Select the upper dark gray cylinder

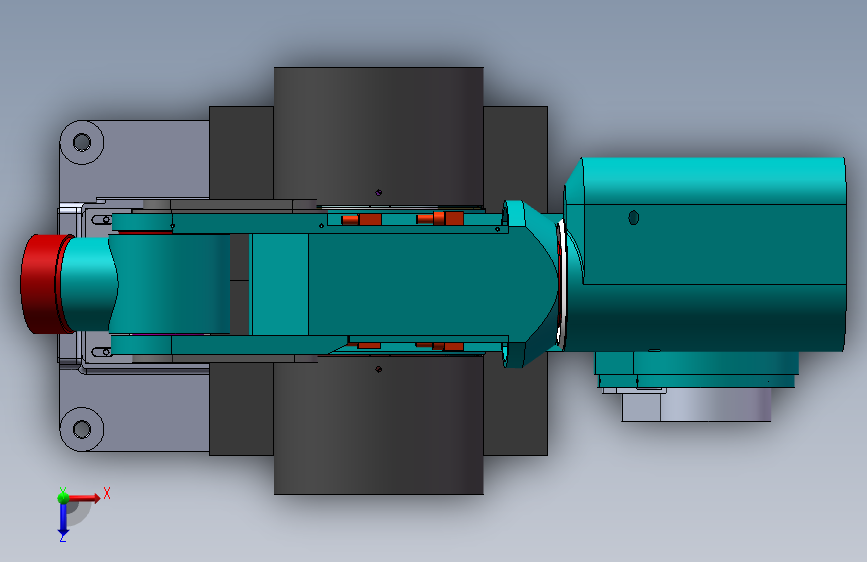(x=378, y=136)
